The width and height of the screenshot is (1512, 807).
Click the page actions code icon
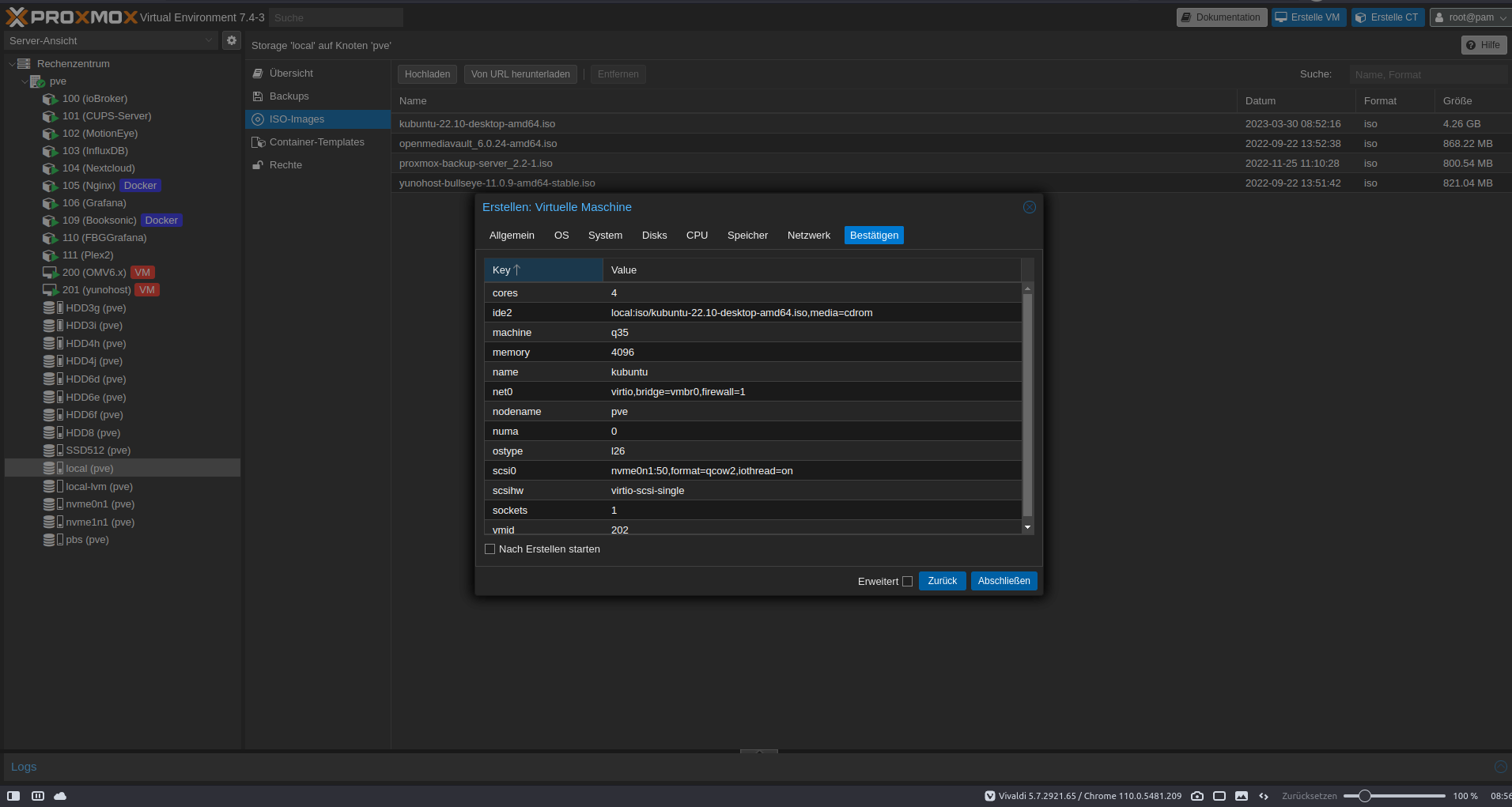click(x=1264, y=796)
